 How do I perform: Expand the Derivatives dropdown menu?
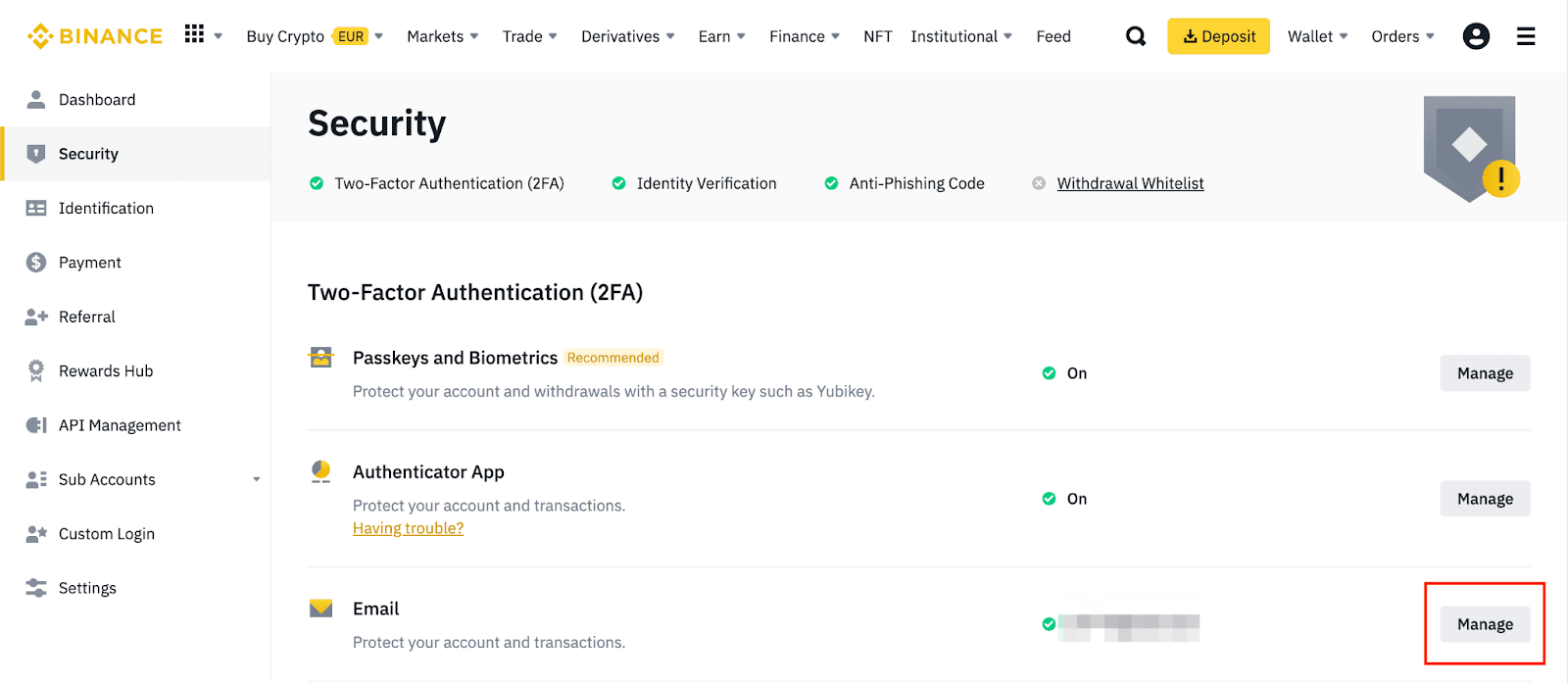[x=627, y=36]
